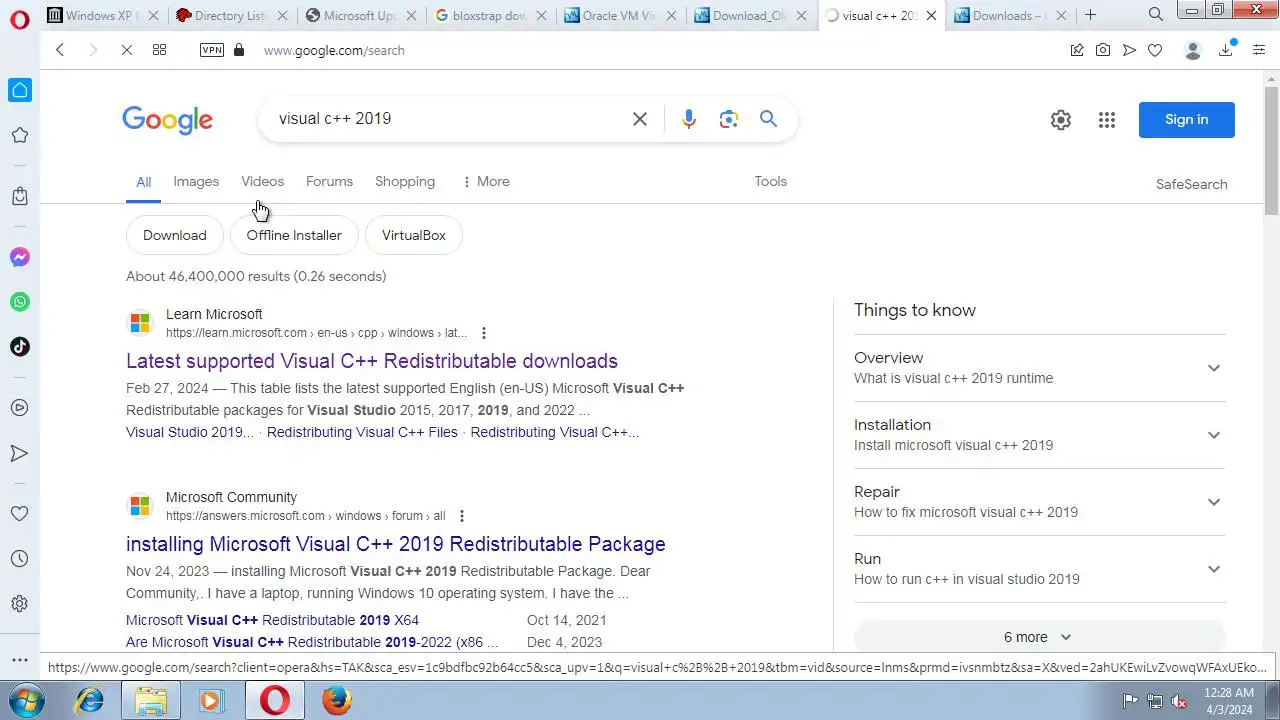Select the Shopping search tab
Screen dimensions: 1280x720
pos(405,182)
